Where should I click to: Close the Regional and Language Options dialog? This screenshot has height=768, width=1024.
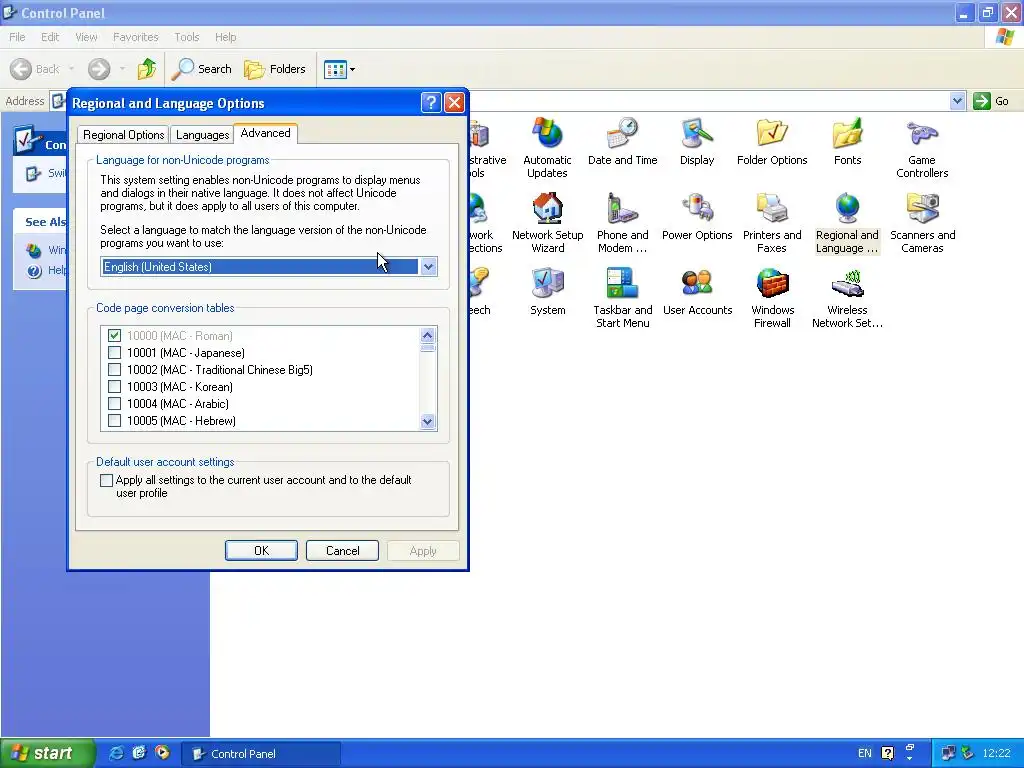(x=454, y=103)
